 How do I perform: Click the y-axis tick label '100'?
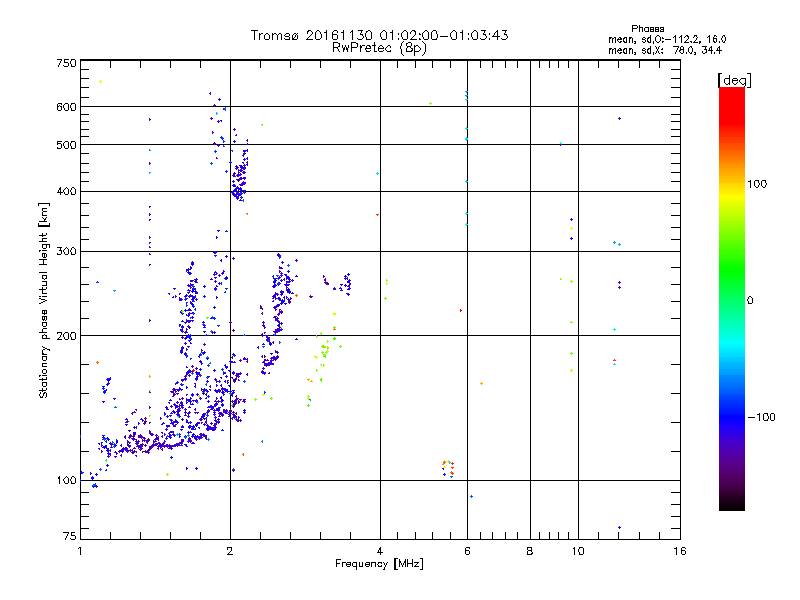pos(66,481)
